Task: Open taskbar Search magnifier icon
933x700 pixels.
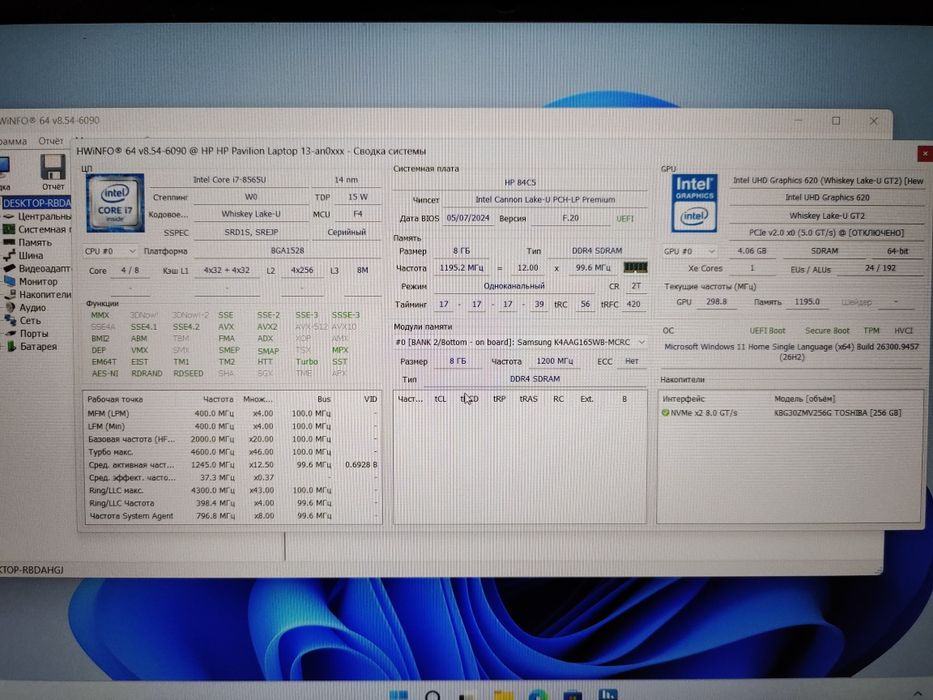Action: click(x=433, y=695)
